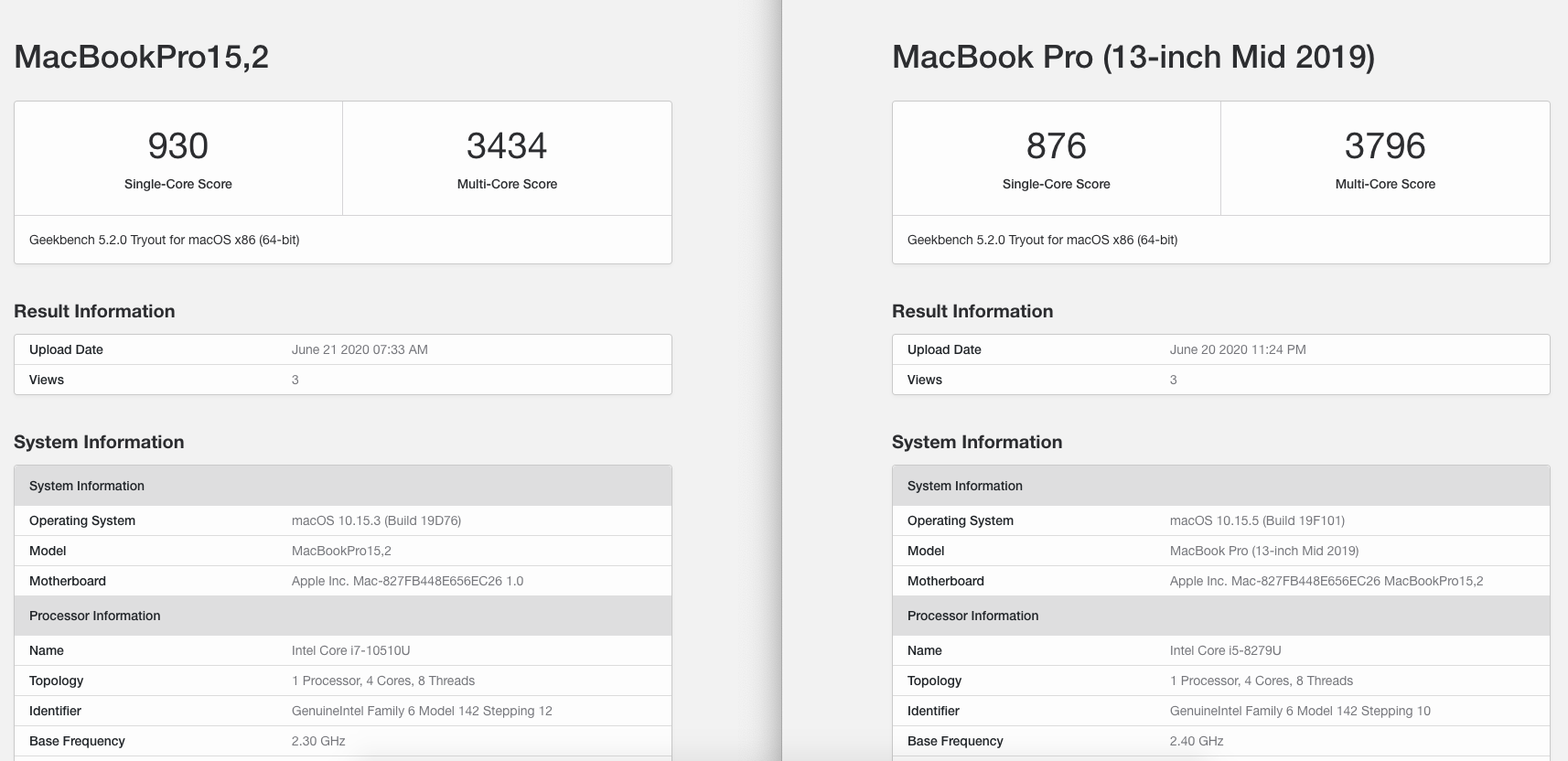Click identifier ending in Stepping 12

422,711
